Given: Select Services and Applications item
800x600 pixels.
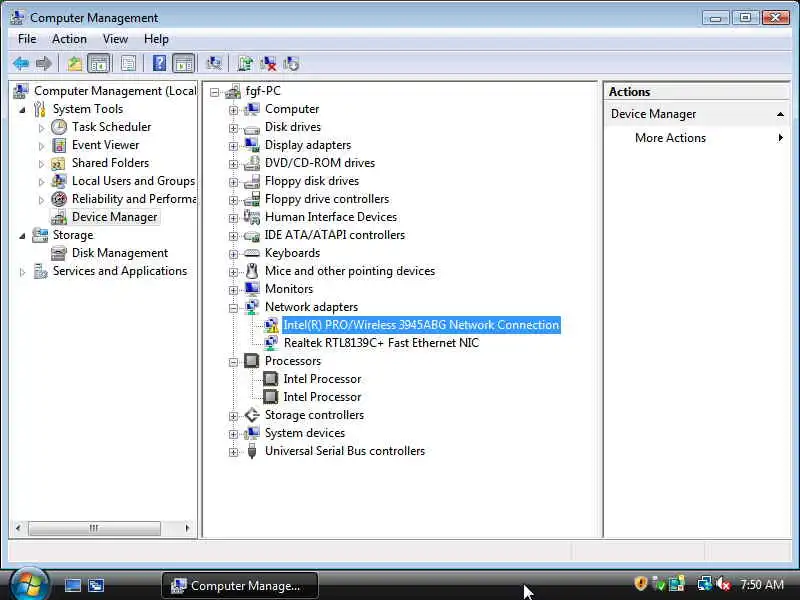Looking at the screenshot, I should click(119, 271).
